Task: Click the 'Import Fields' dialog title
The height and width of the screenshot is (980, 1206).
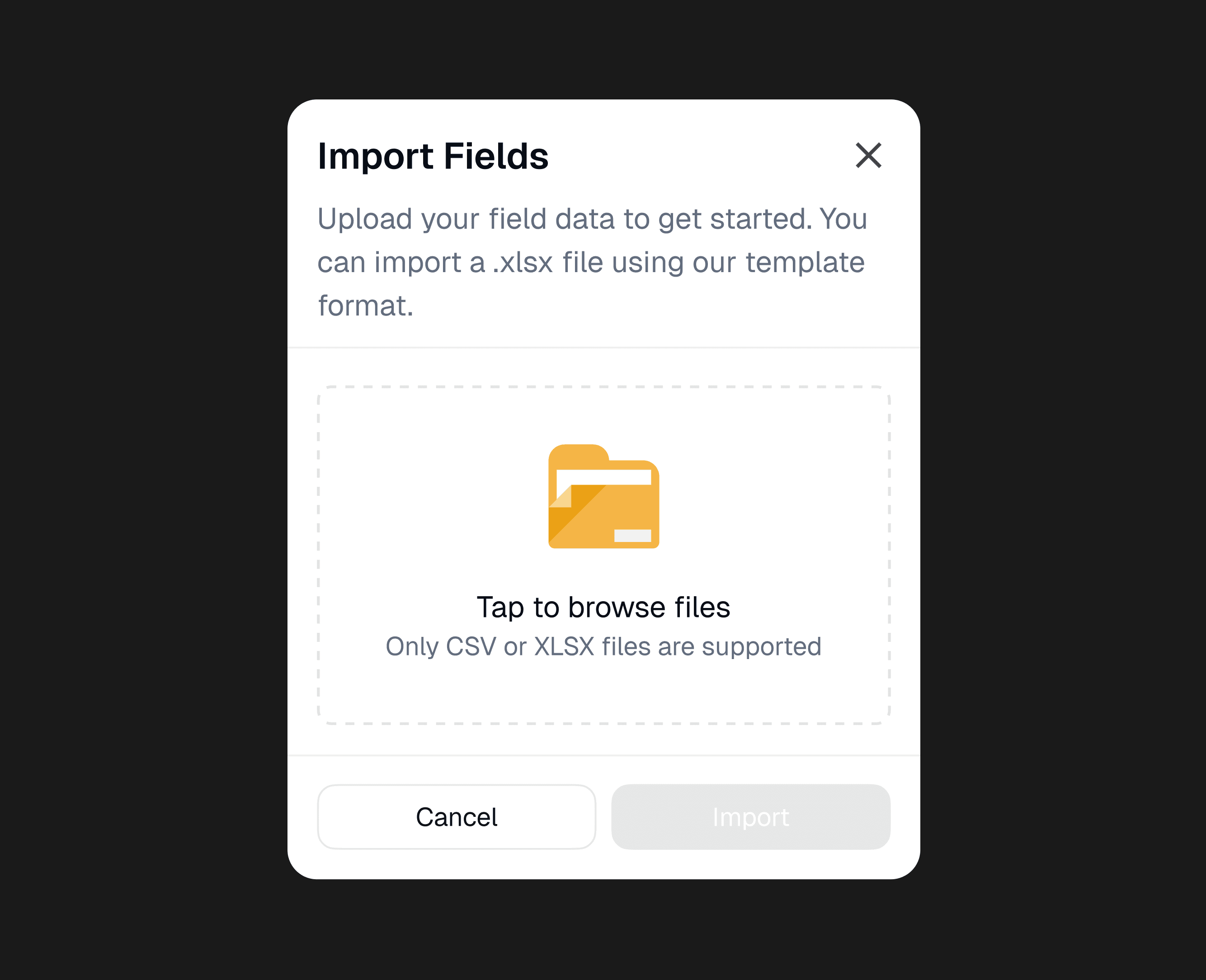Action: click(433, 156)
